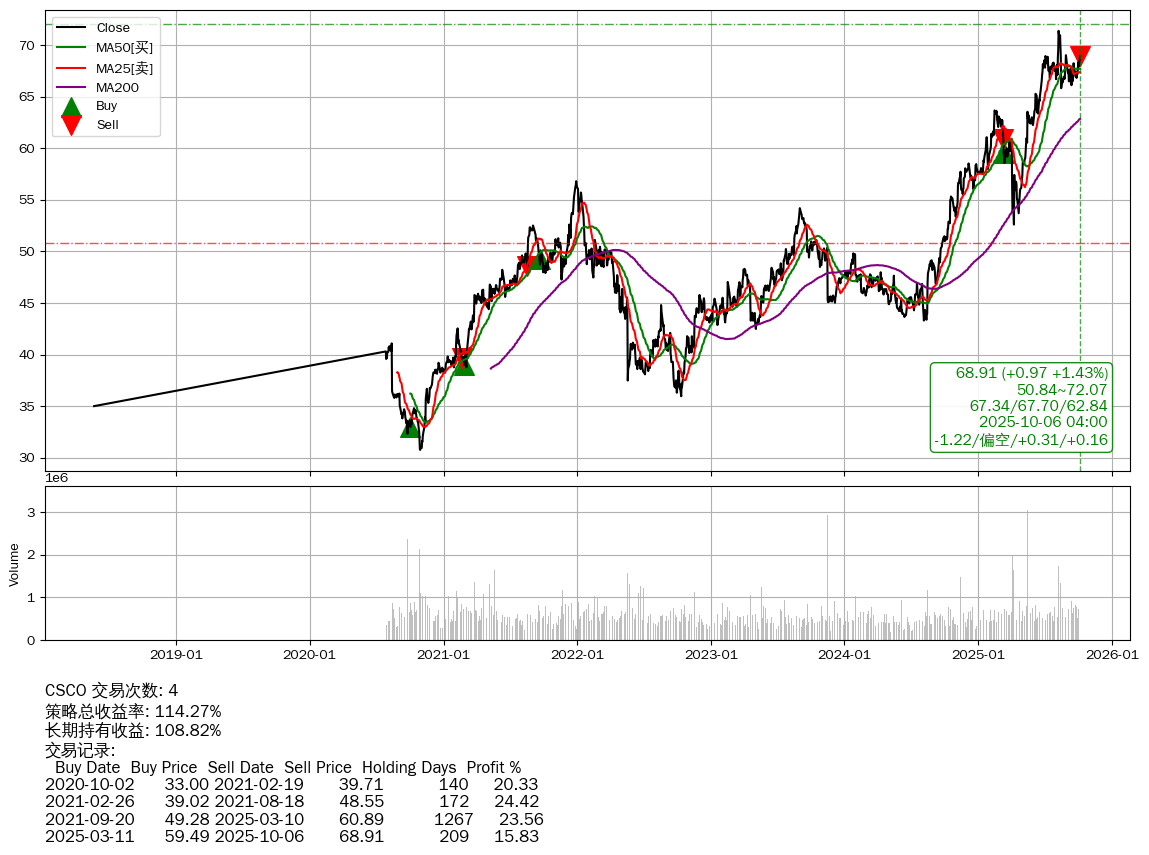Viewport: 1149px width, 855px height.
Task: Click the Volume y-axis label
Action: [14, 564]
